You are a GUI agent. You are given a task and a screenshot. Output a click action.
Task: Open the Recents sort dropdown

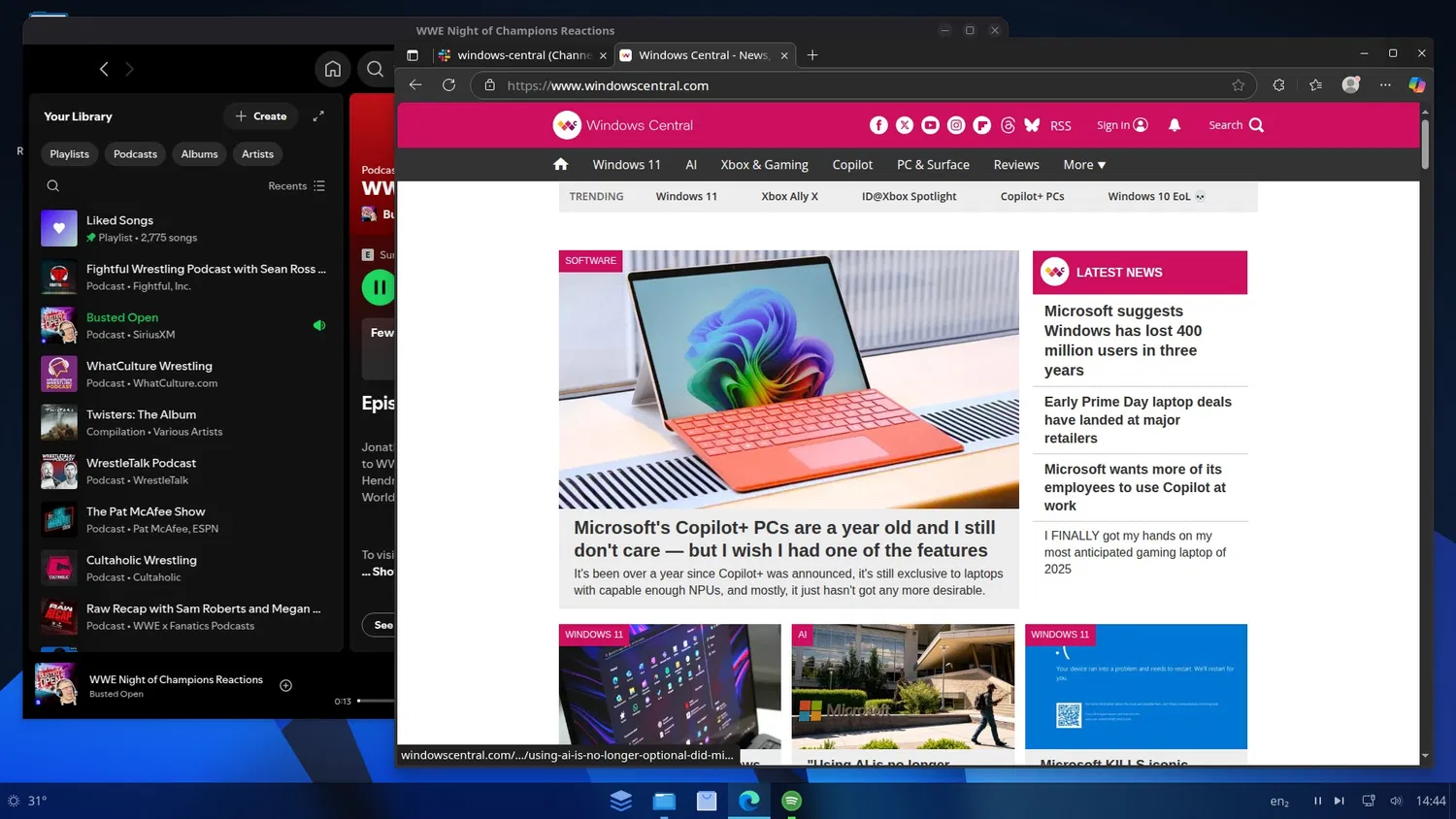click(x=297, y=186)
